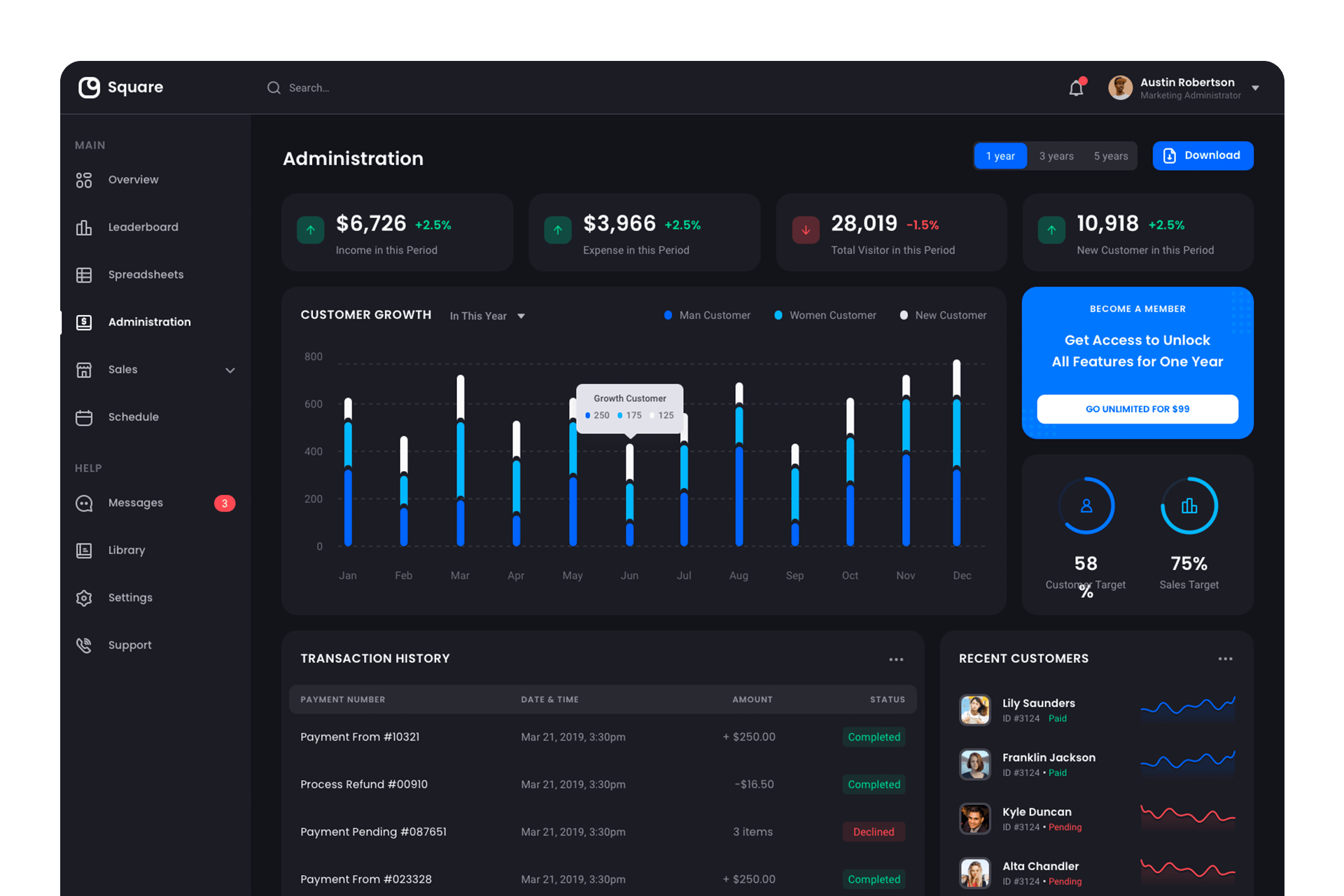This screenshot has height=896, width=1344.
Task: Open the Messages chat icon
Action: pos(84,503)
